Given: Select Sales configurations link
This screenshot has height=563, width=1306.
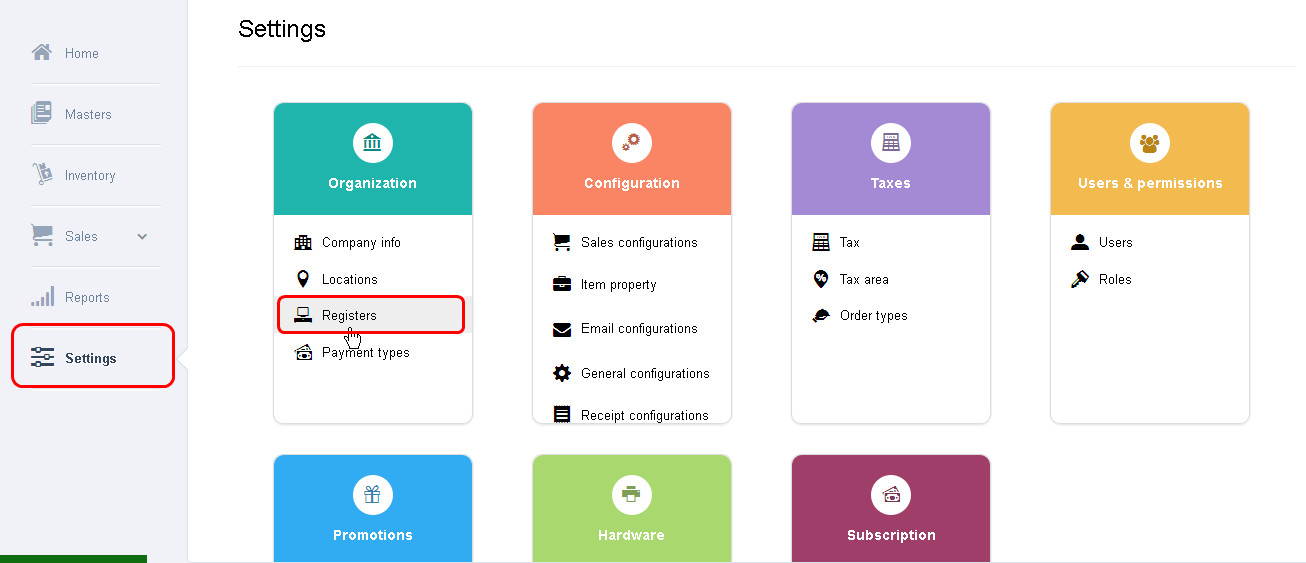Looking at the screenshot, I should [639, 243].
